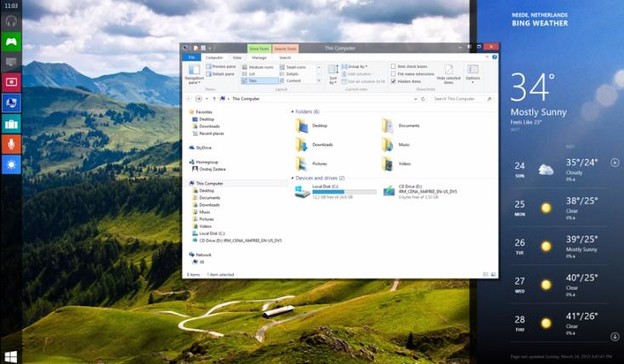Screen dimensions: 624x364
Task: Select SkyDrive in navigation pane
Action: click(200, 148)
